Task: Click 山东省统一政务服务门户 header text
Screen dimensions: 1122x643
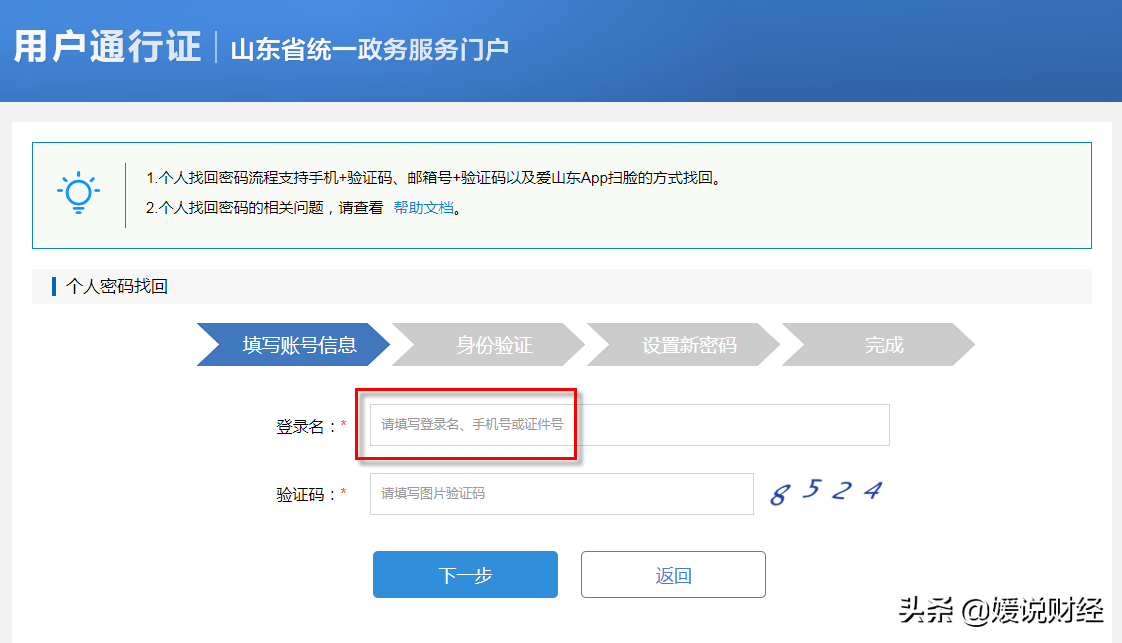Action: click(369, 49)
